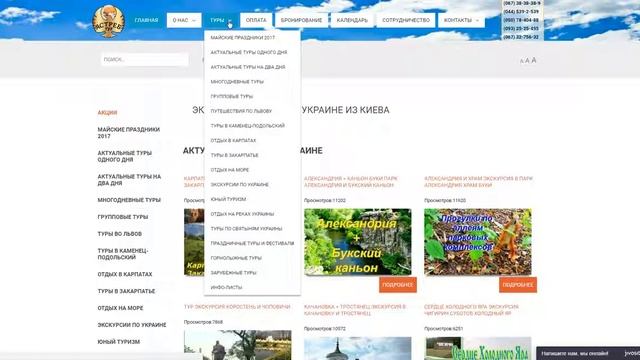Open sidebar Актуальные туры одного дня
640x360 pixels.
click(x=124, y=156)
